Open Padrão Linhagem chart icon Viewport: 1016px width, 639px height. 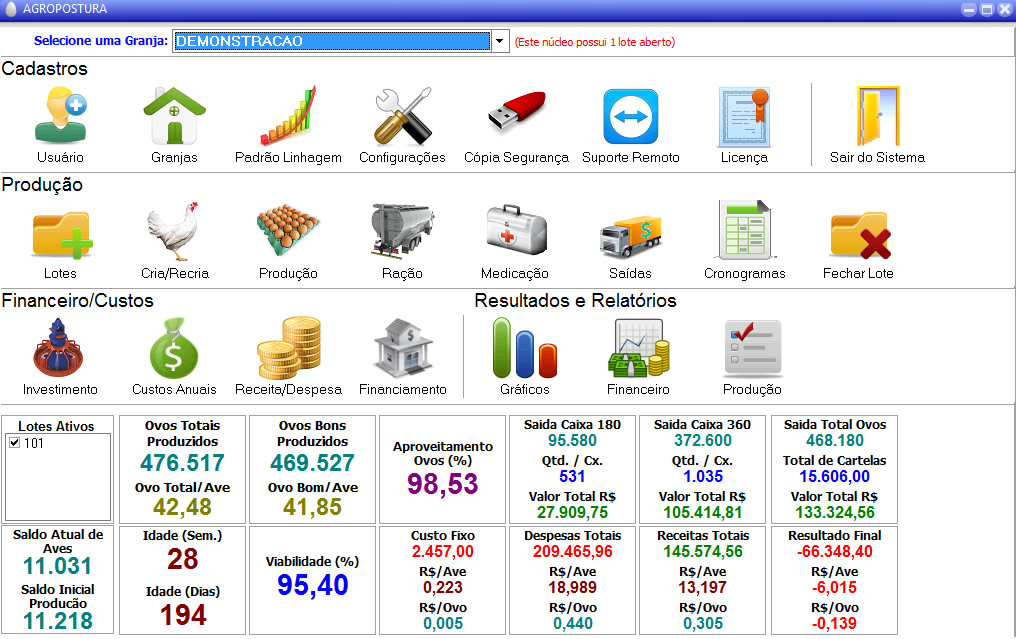pyautogui.click(x=288, y=116)
